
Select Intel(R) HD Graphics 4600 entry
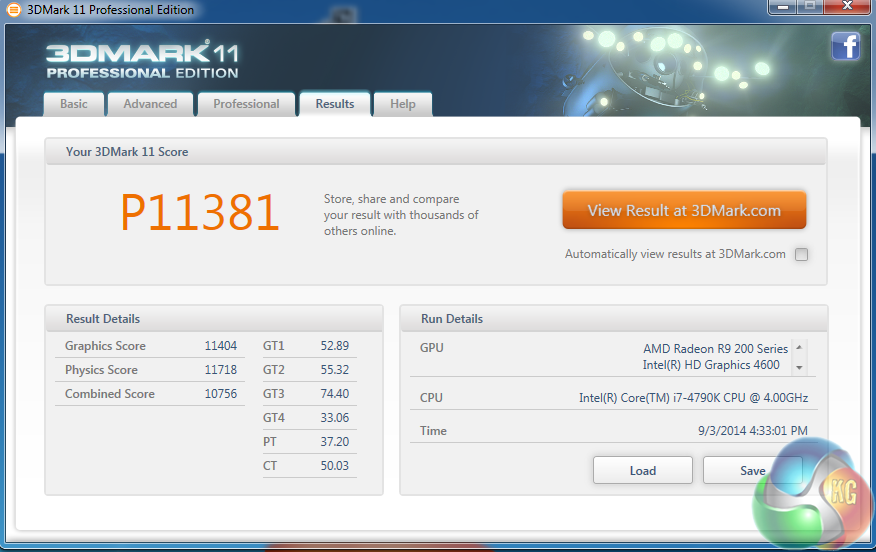[x=711, y=365]
